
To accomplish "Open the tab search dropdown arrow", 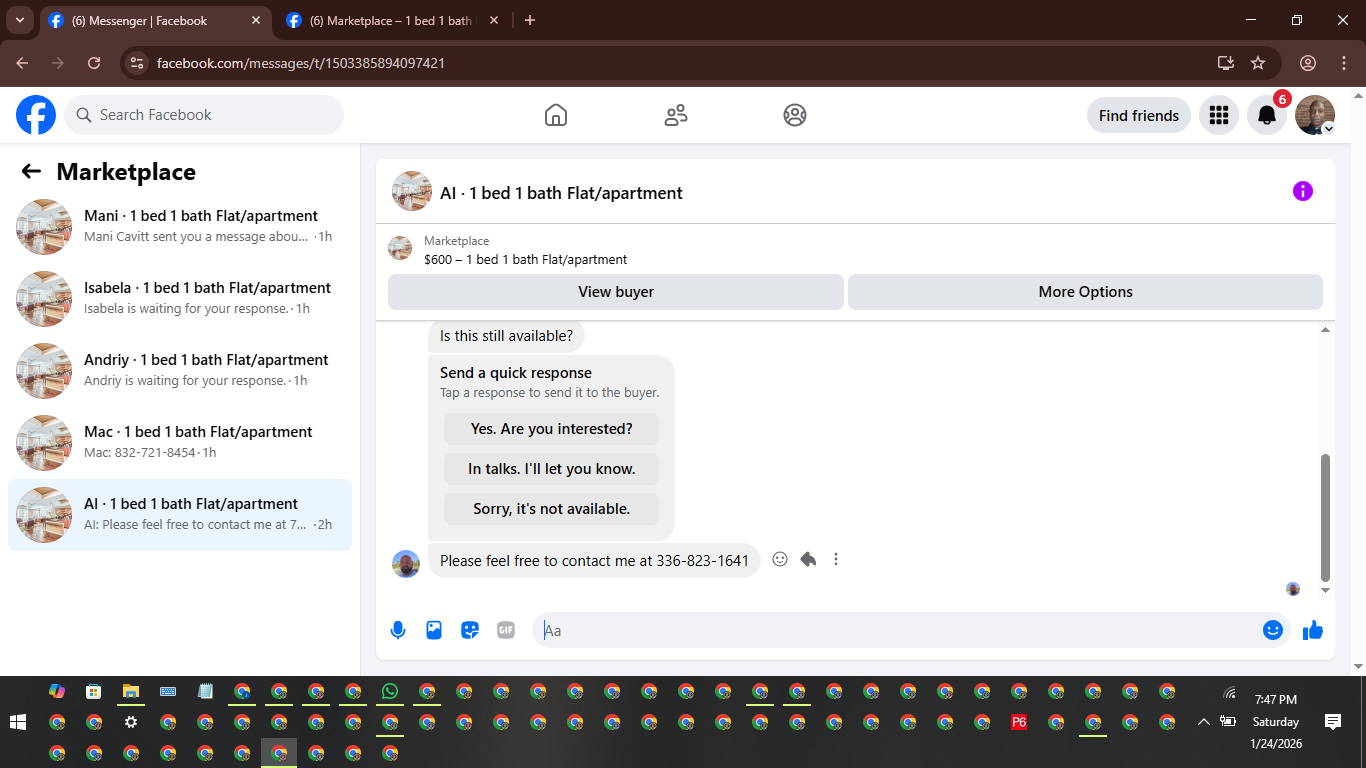I will 19,20.
